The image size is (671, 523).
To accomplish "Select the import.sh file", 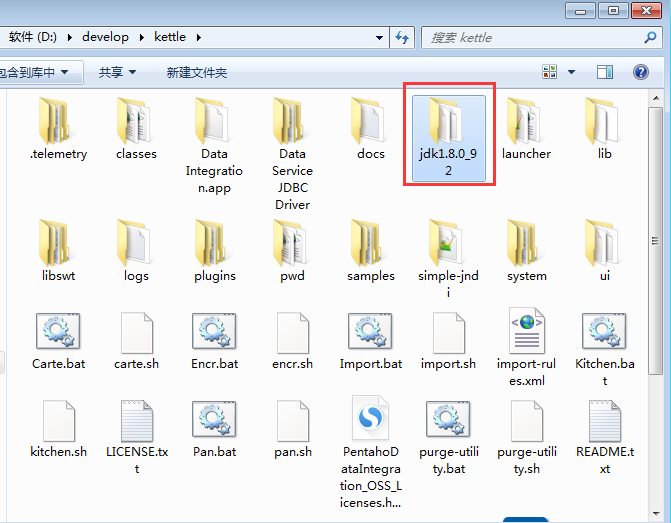I will pos(448,341).
